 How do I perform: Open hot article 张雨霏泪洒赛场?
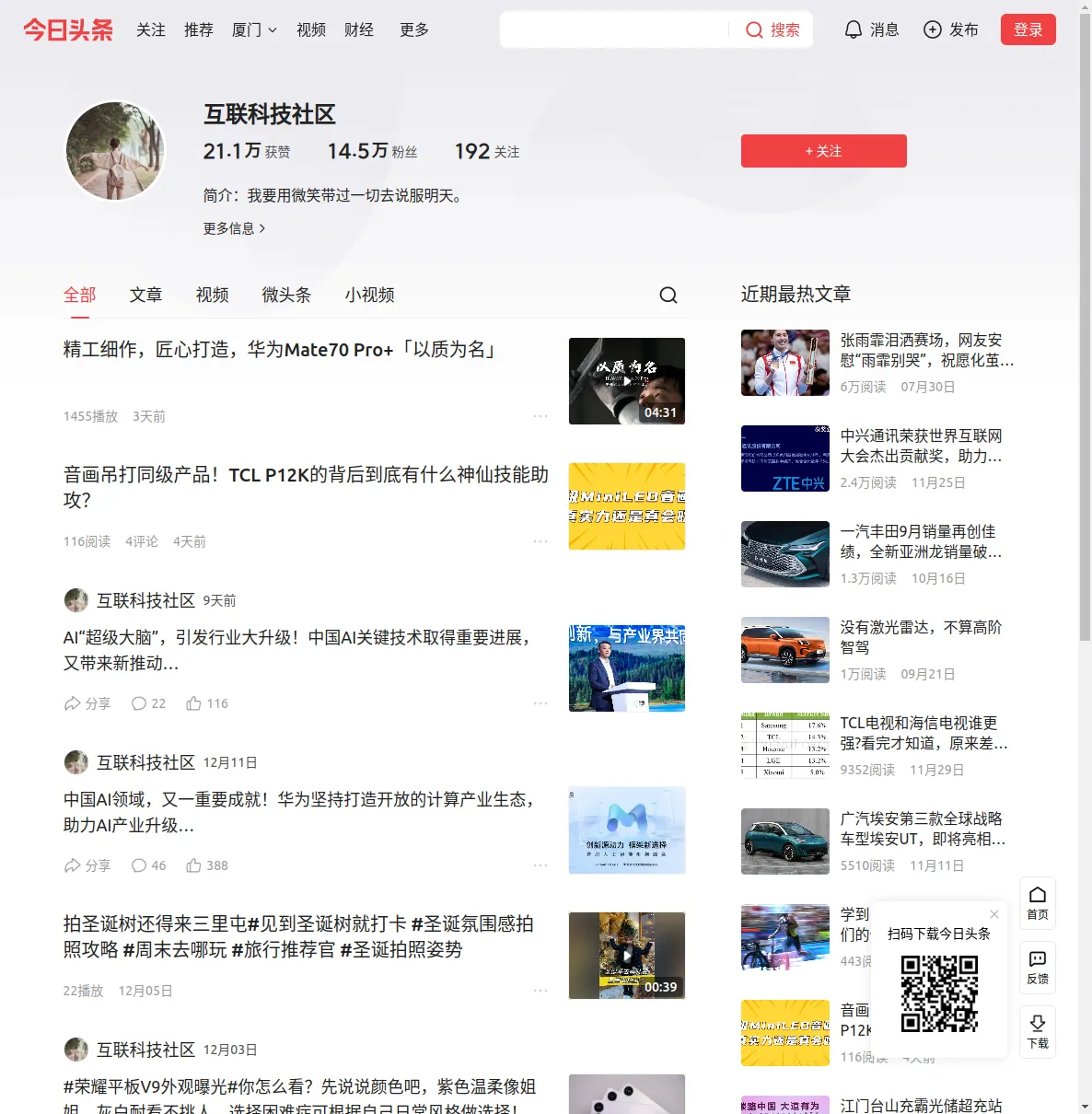coord(927,350)
